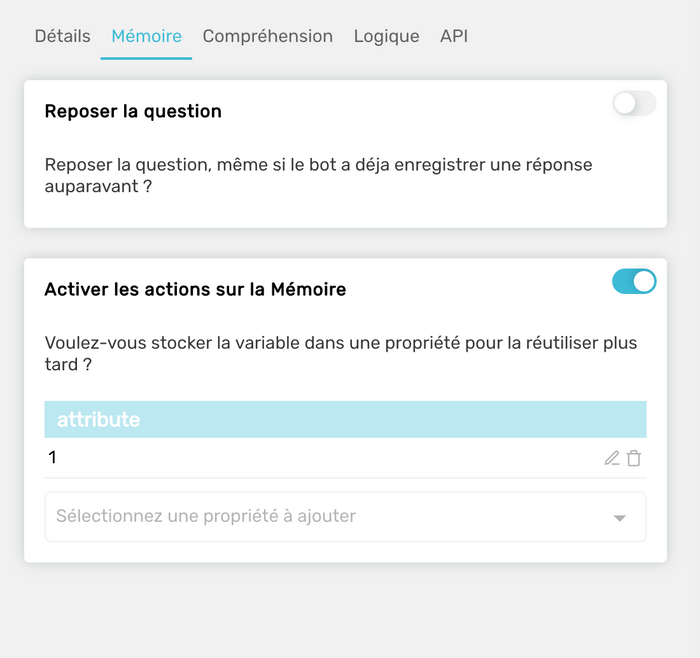The height and width of the screenshot is (658, 700).
Task: Select the attribute value 1 row
Action: coord(346,458)
